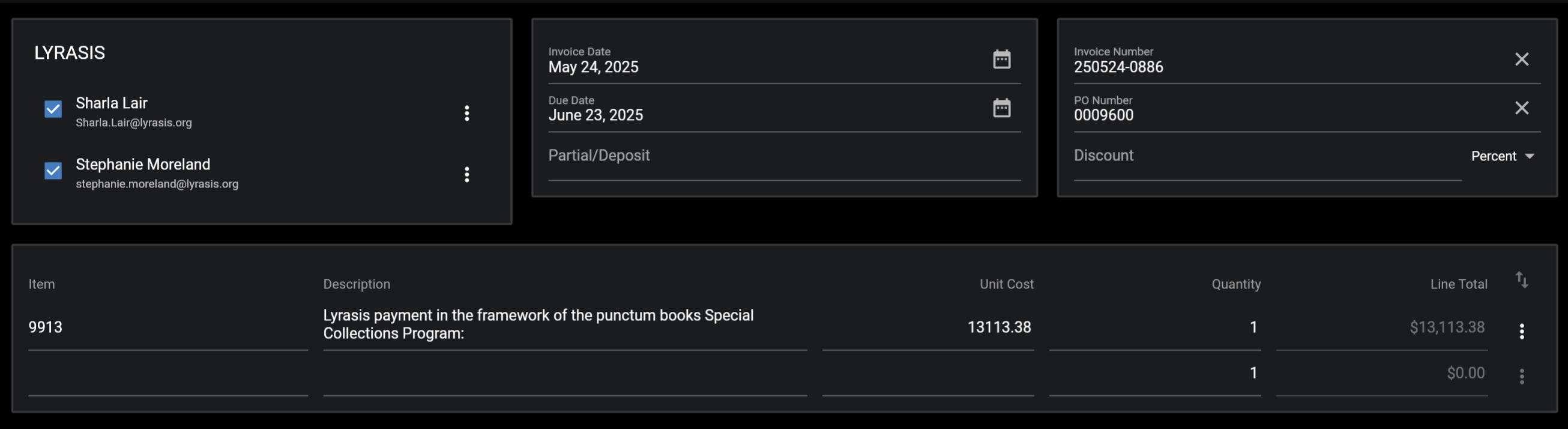Open the Due Date calendar picker
This screenshot has width=1568, height=429.
(1001, 108)
